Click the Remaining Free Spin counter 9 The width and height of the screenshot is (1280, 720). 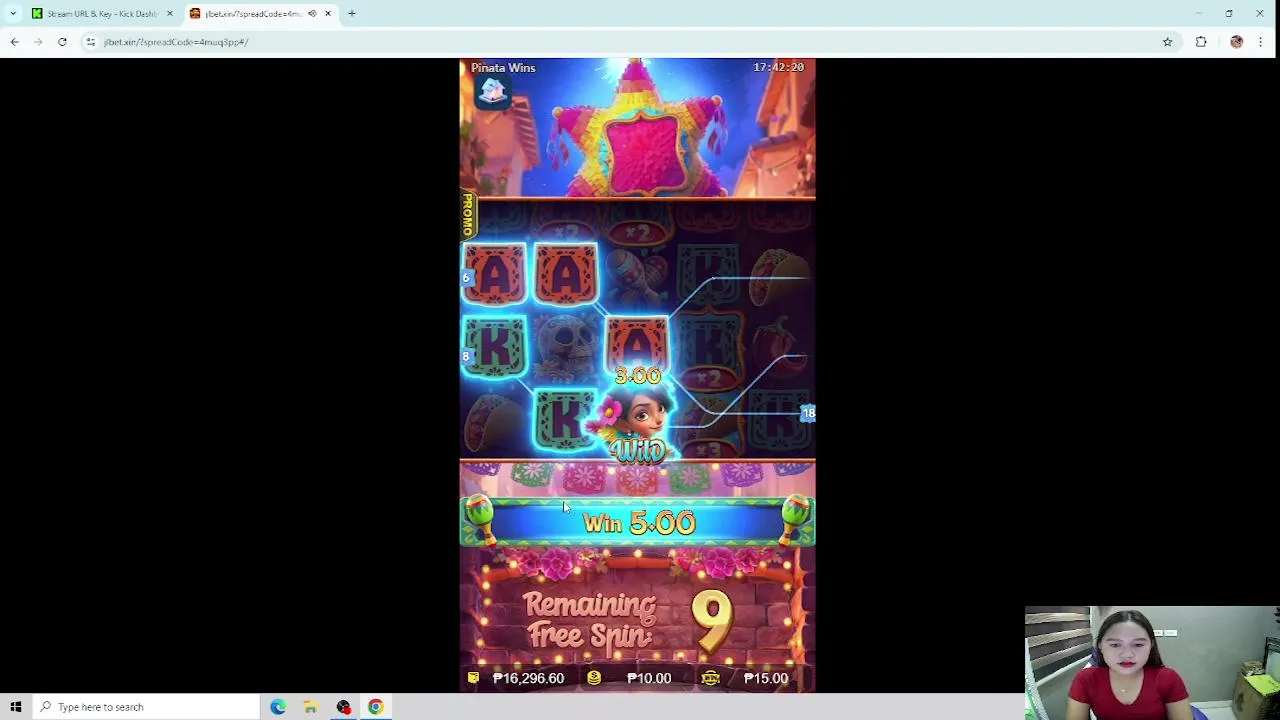712,621
